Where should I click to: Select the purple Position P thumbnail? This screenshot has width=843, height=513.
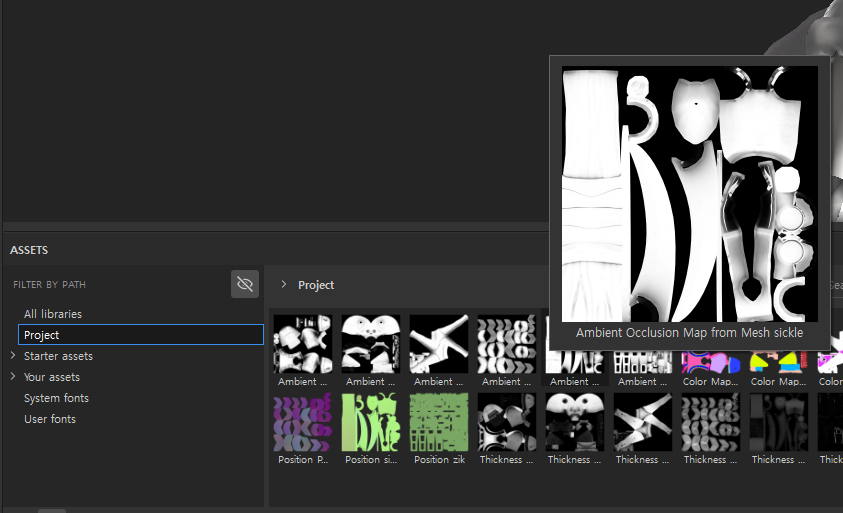coord(303,422)
